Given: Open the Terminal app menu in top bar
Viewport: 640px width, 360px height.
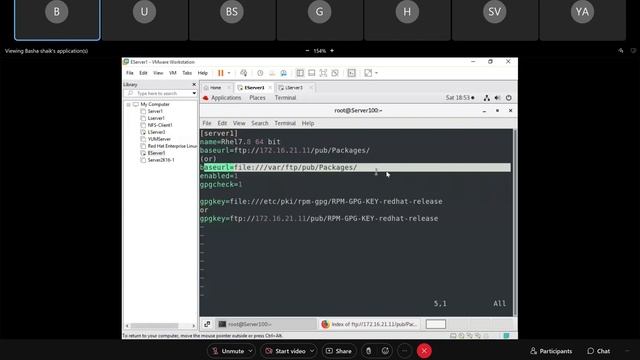Looking at the screenshot, I should coord(285,98).
